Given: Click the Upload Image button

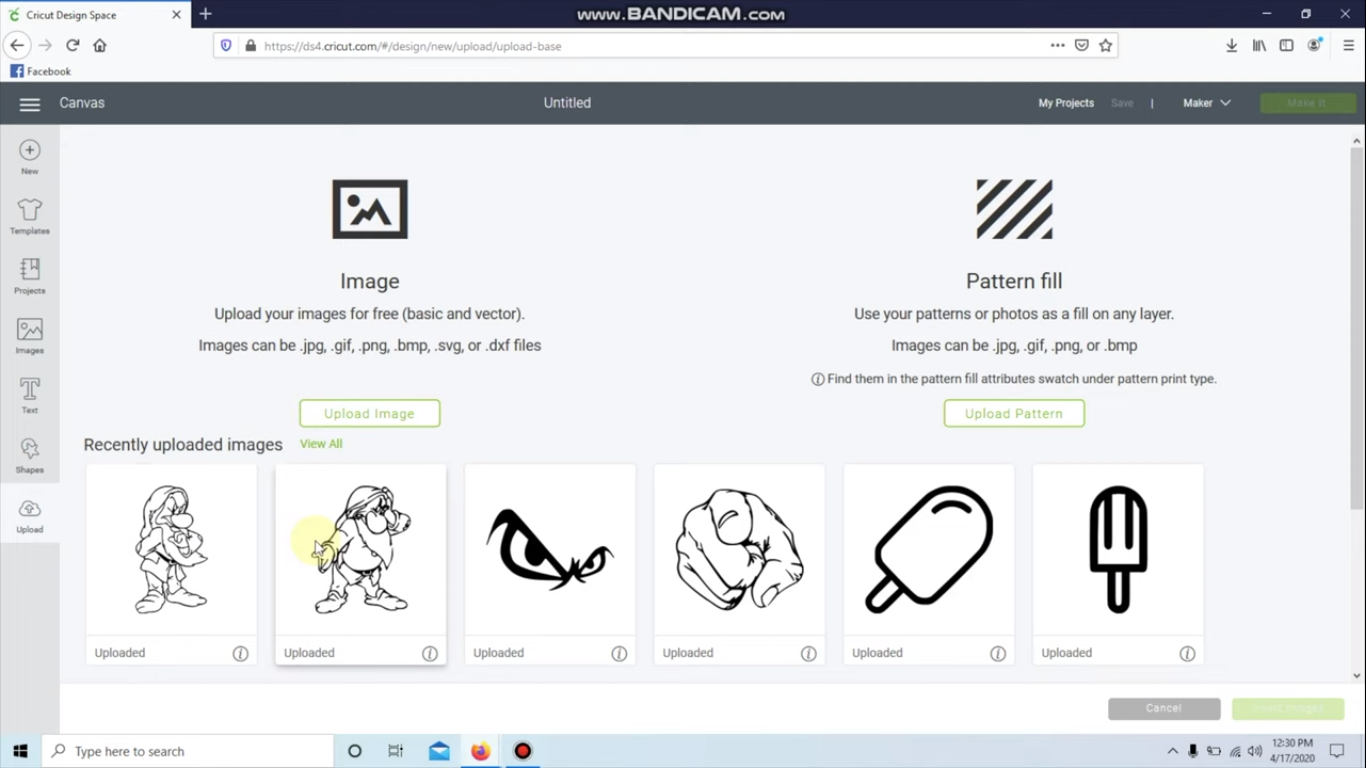Looking at the screenshot, I should [370, 413].
